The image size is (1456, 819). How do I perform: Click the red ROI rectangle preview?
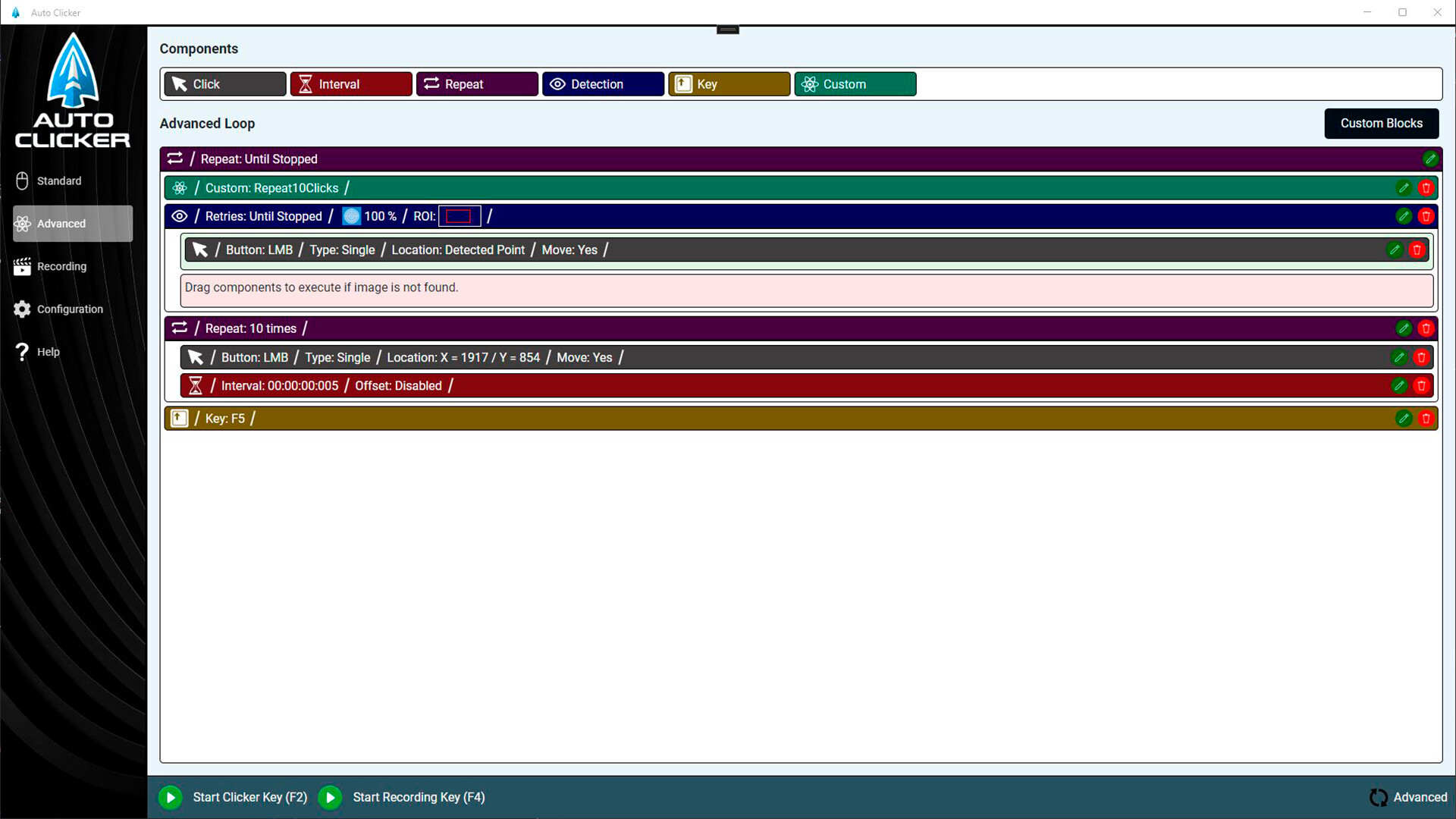459,217
